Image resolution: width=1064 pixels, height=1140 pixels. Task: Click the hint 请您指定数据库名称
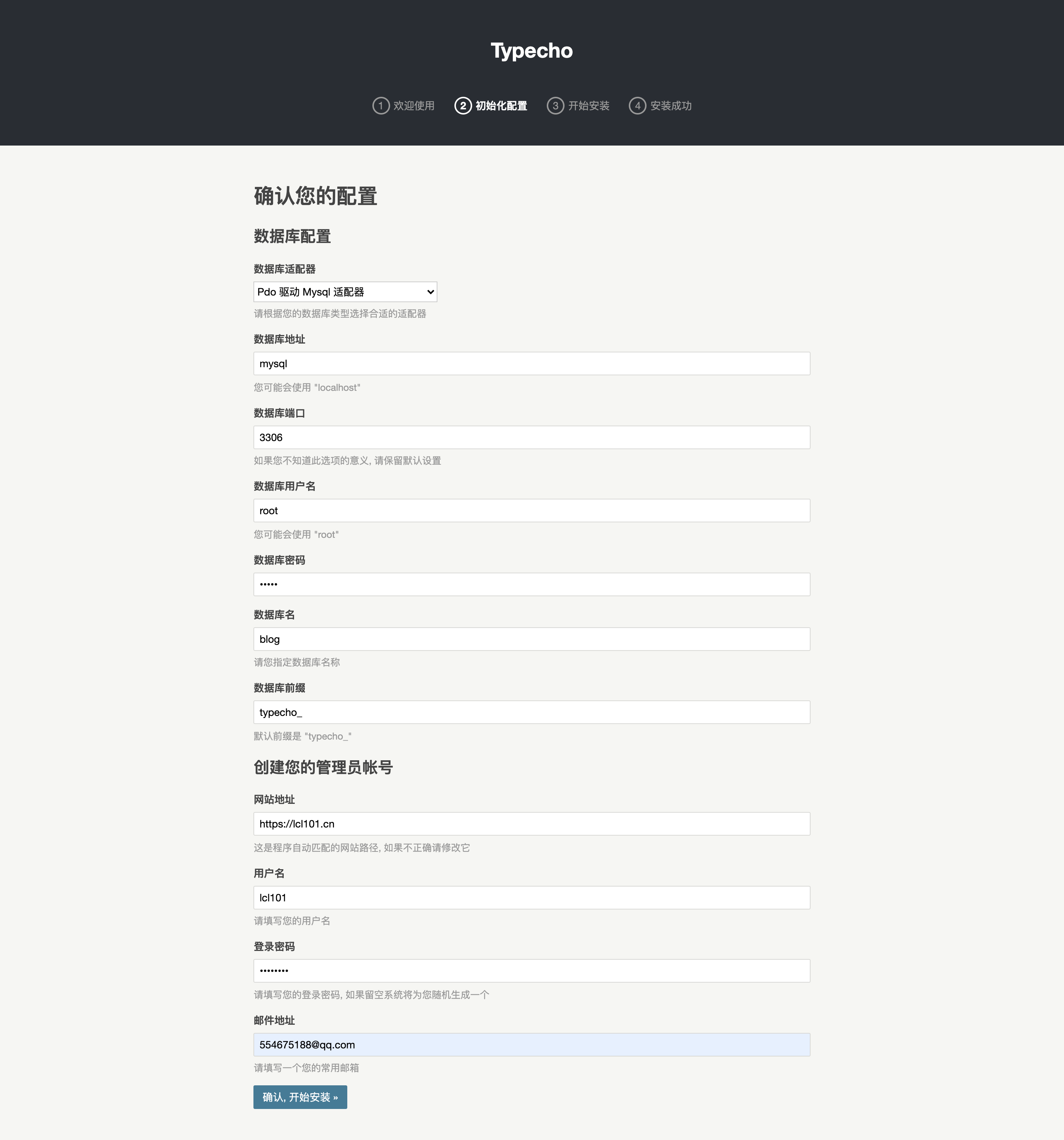pyautogui.click(x=297, y=662)
